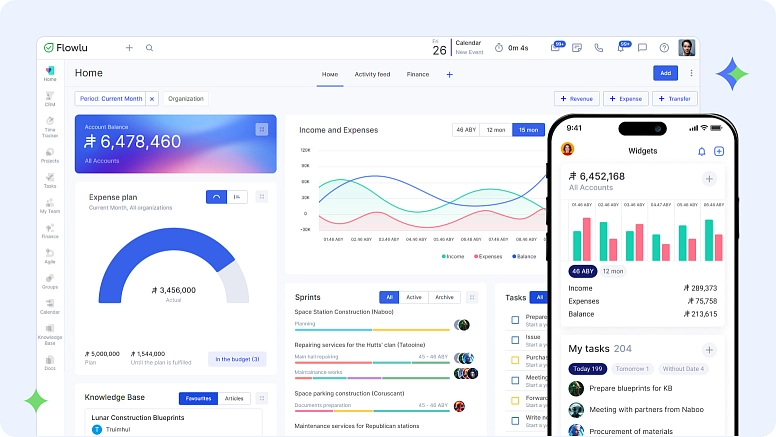The image size is (776, 437).
Task: Open Knowledge Base in the sidebar
Action: pos(50,335)
